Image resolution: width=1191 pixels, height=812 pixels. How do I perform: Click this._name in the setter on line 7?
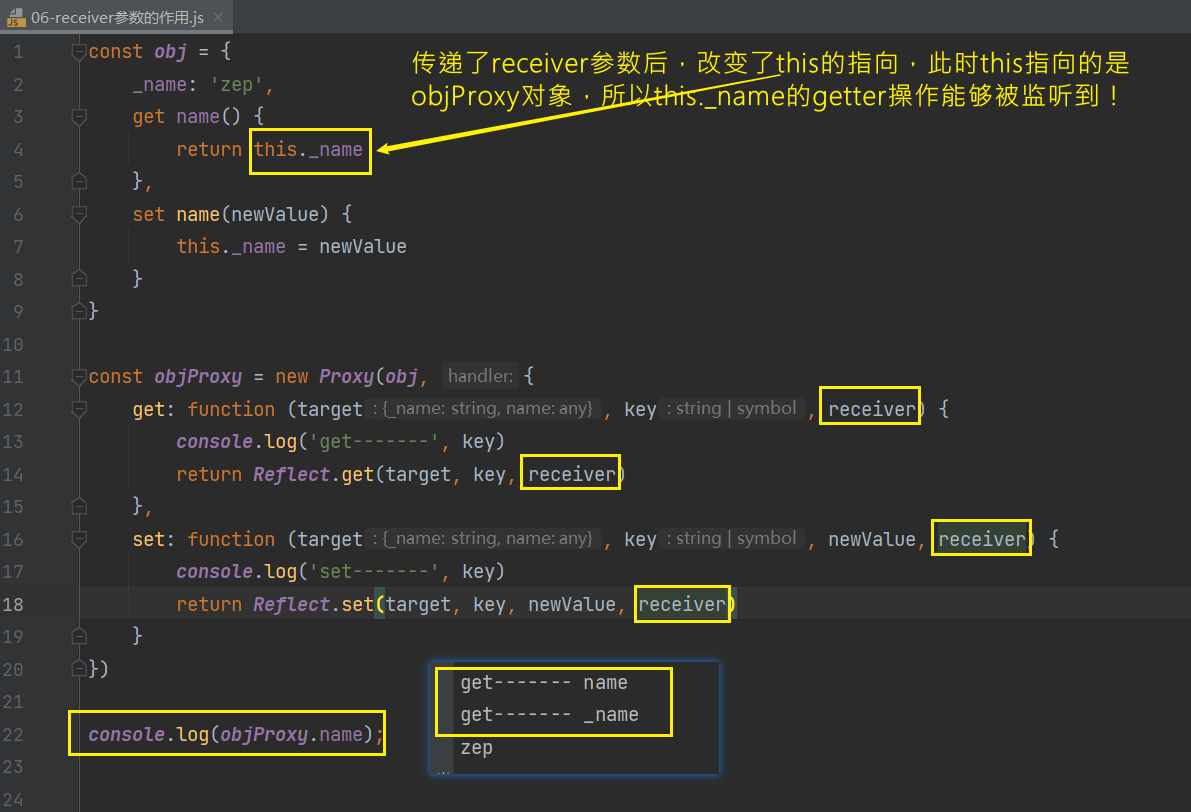pyautogui.click(x=231, y=247)
